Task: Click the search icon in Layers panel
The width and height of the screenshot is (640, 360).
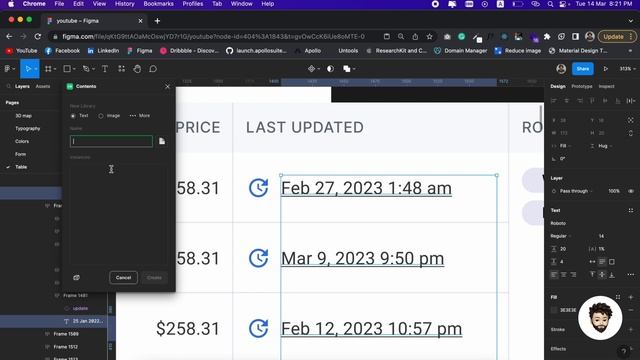Action: point(9,87)
